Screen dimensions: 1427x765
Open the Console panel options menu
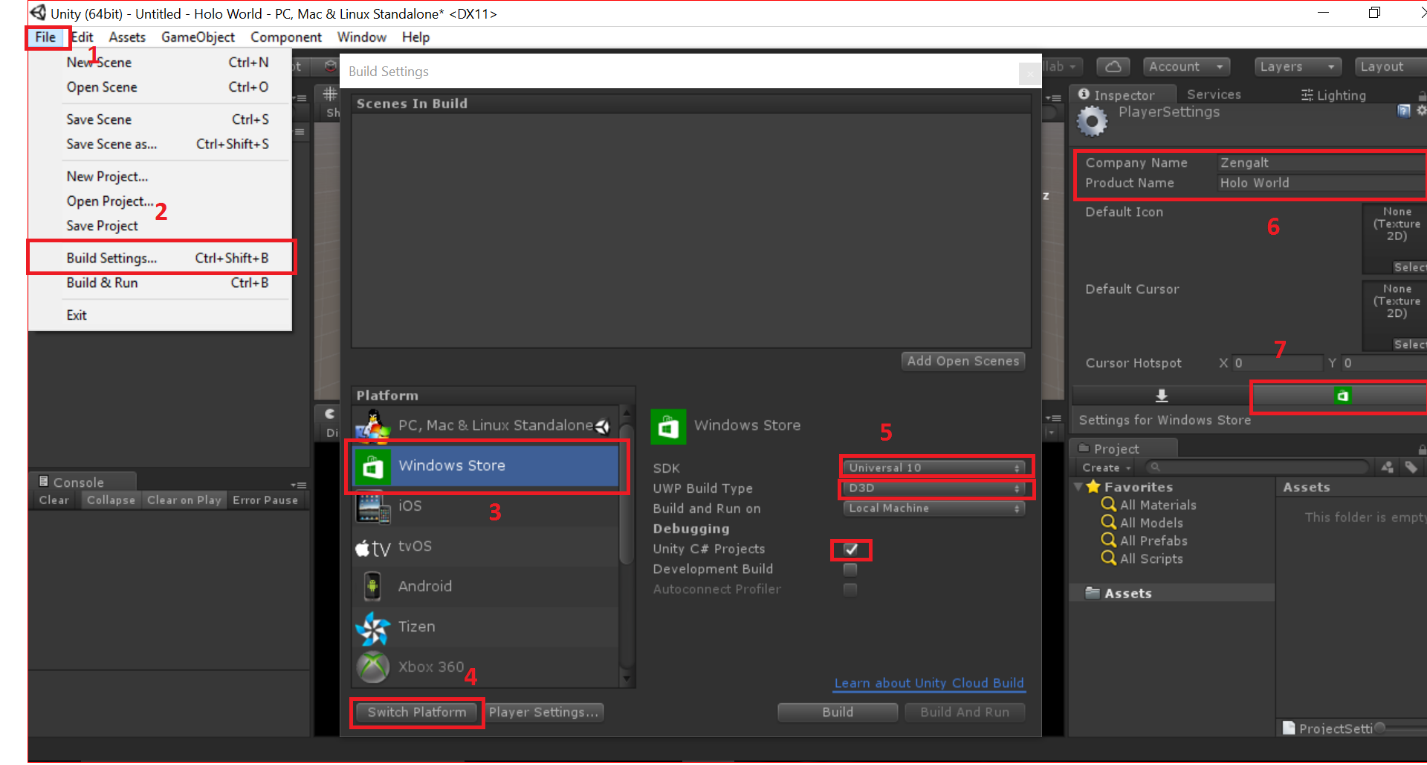click(x=298, y=483)
